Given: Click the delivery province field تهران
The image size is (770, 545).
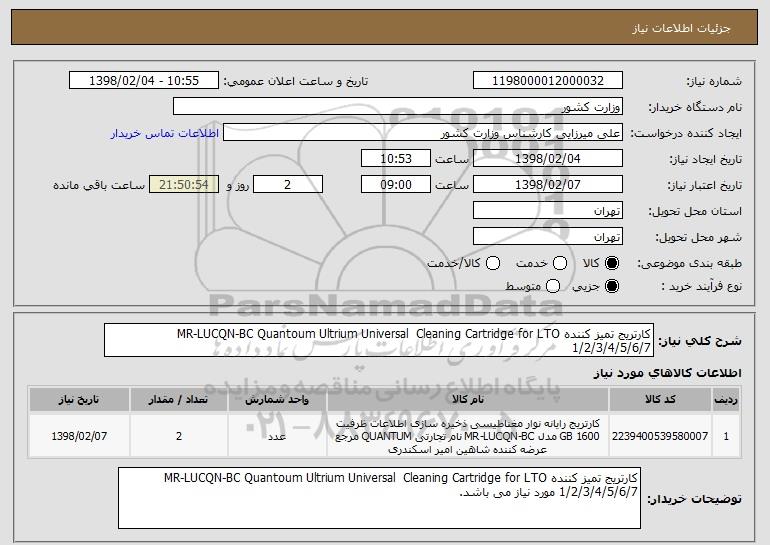Looking at the screenshot, I should [548, 211].
